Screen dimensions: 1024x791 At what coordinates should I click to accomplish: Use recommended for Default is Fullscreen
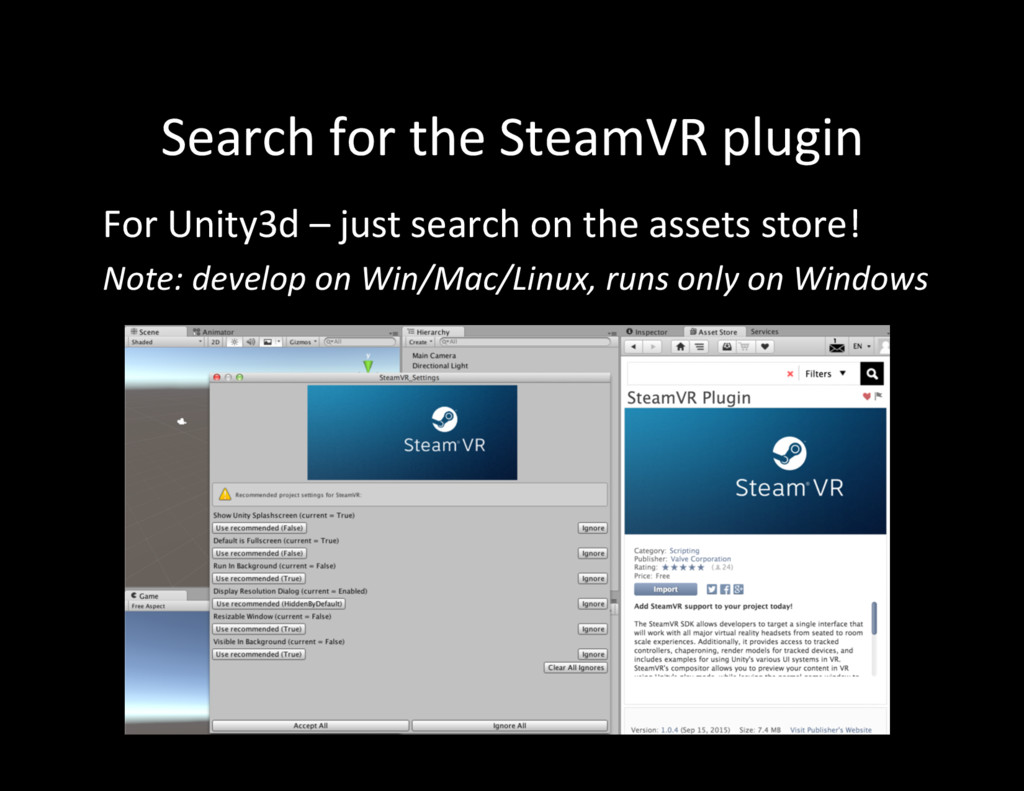259,553
